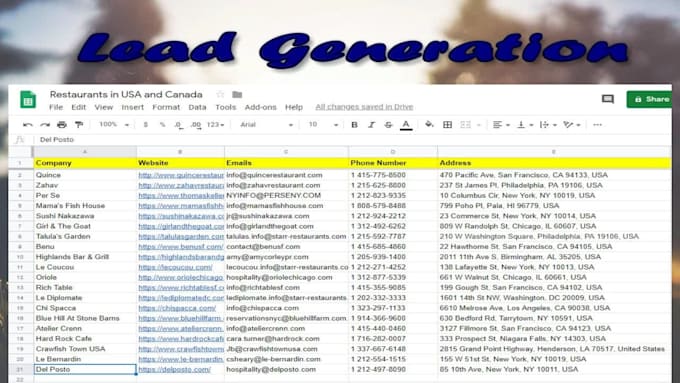Viewport: 680px width, 383px height.
Task: Click the three-dot more toolbar options
Action: coord(597,124)
